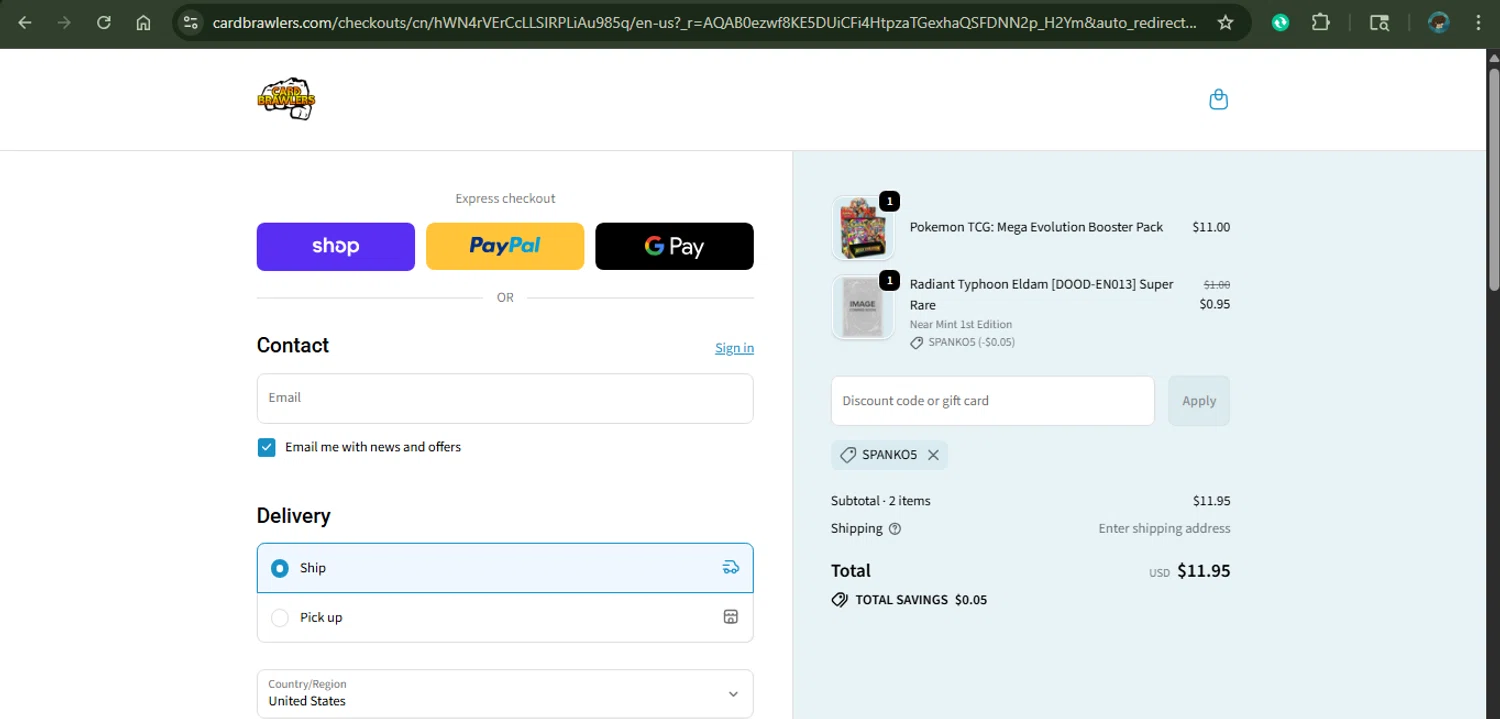Open the shopping bag cart icon
This screenshot has width=1500, height=719.
pos(1218,99)
